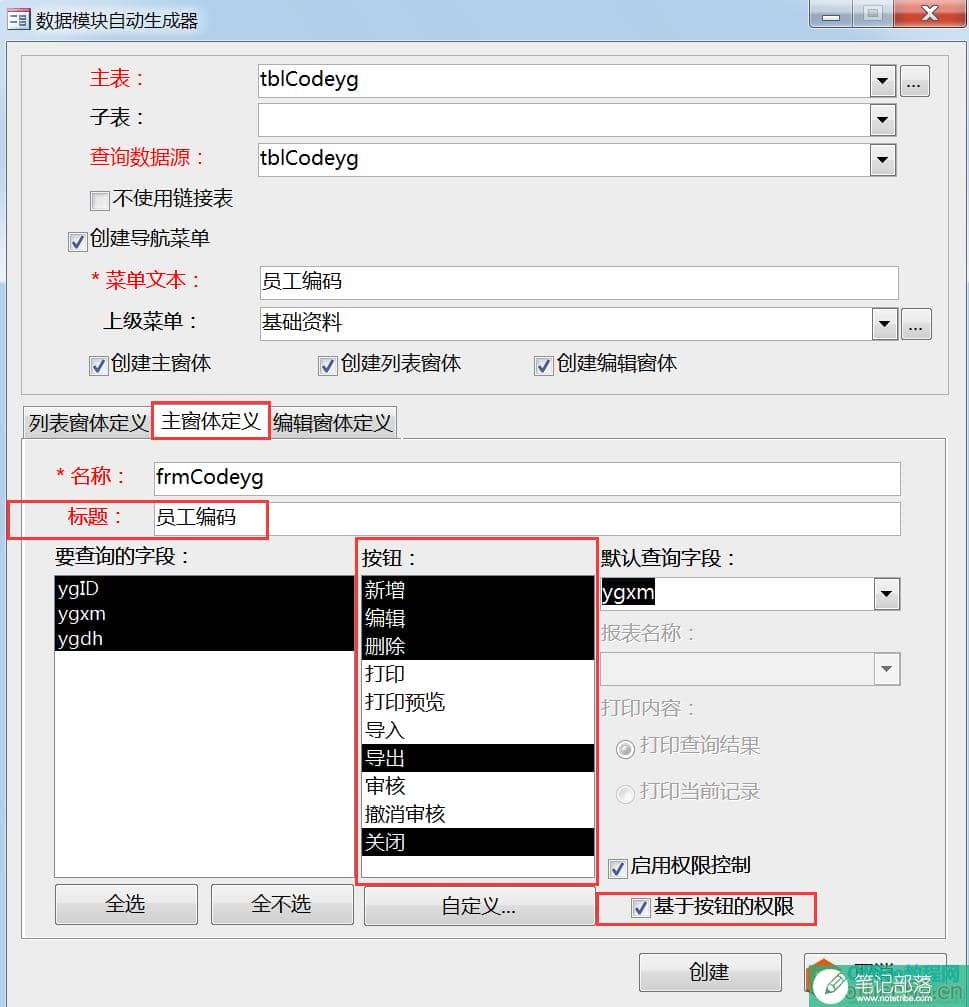Open browse button next to 主表

914,82
